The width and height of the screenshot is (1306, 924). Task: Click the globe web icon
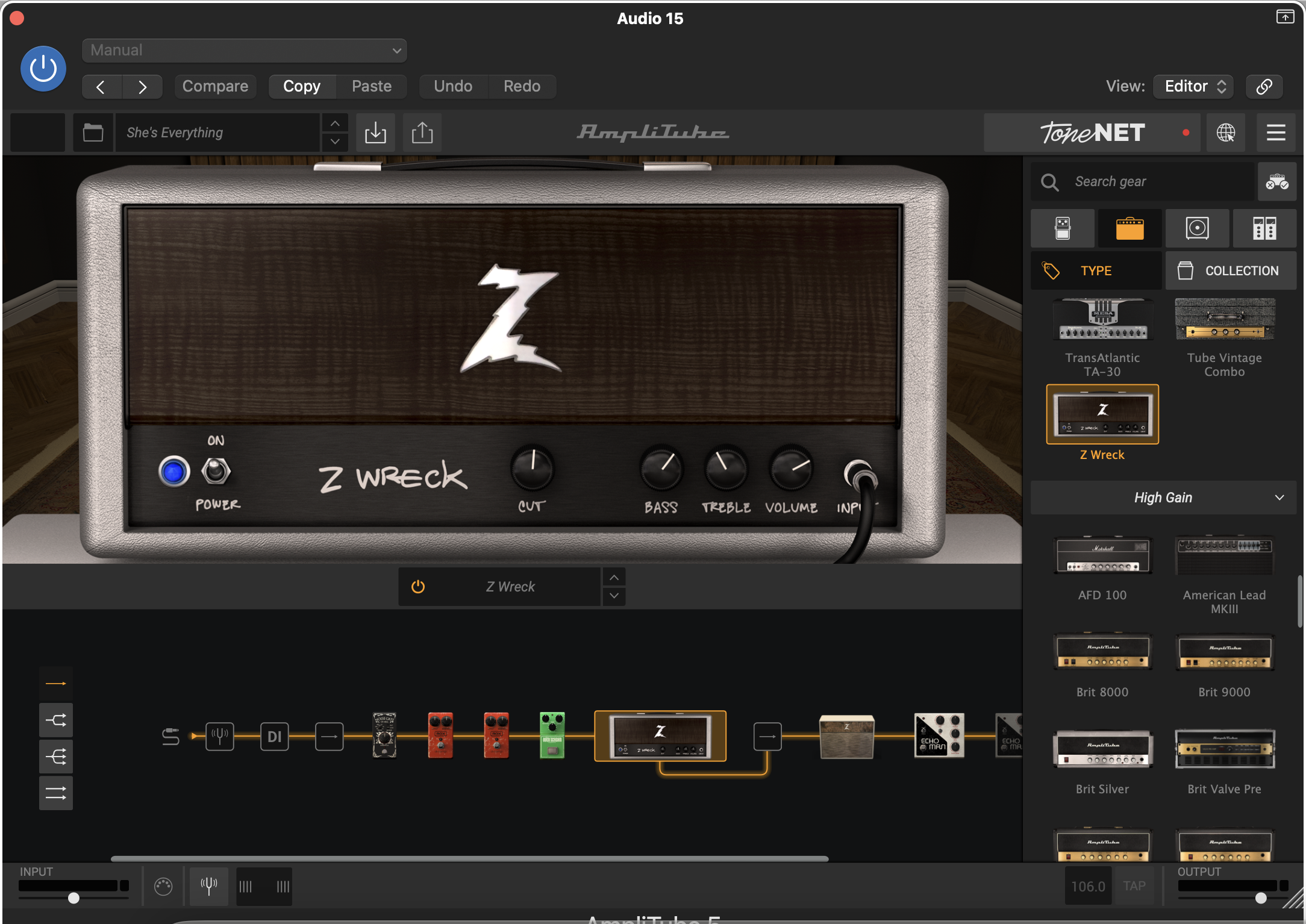[x=1225, y=133]
